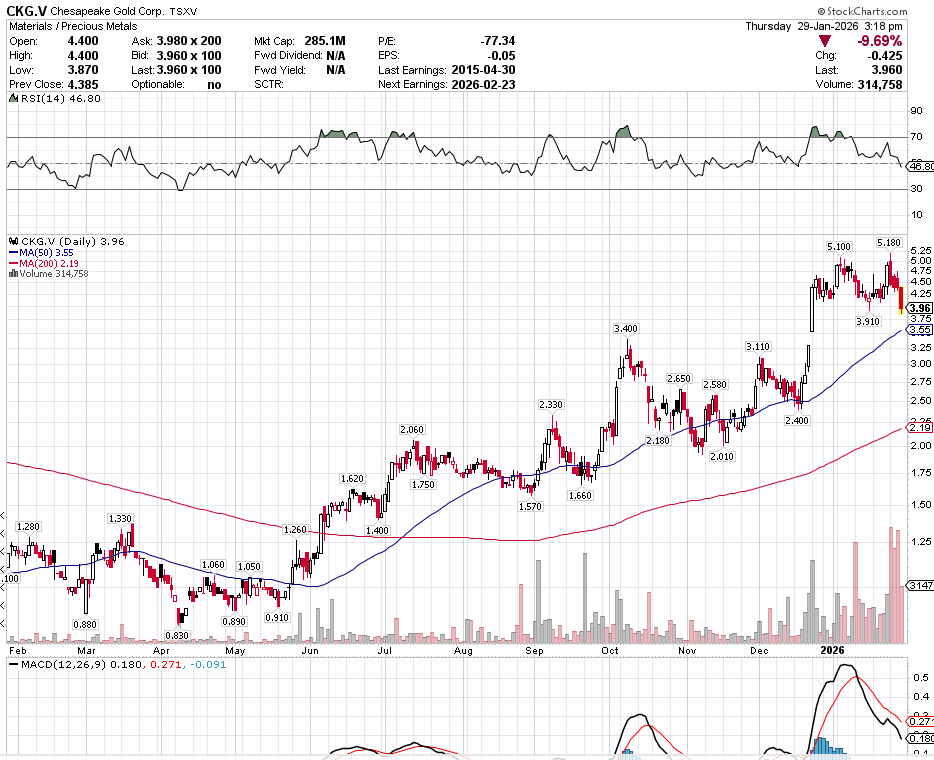934x760 pixels.
Task: Click the Jul month label on time axis
Action: click(x=384, y=650)
